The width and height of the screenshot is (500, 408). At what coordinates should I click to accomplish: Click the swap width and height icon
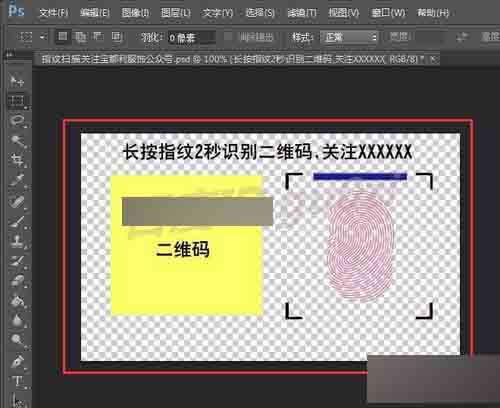[x=462, y=37]
